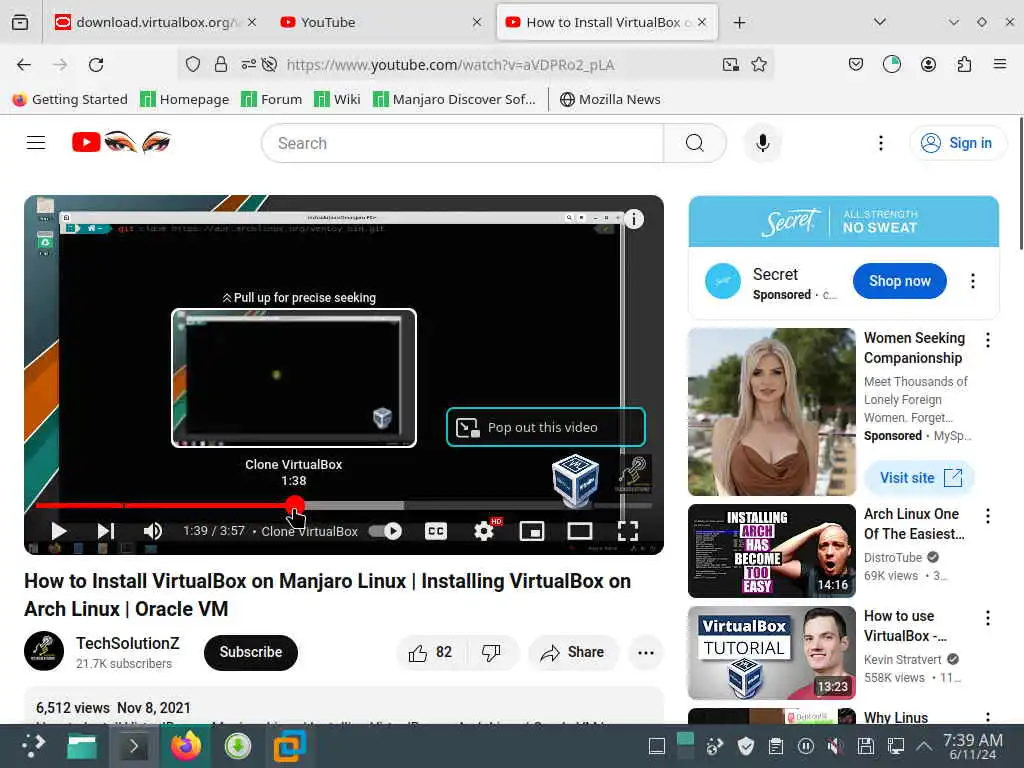Open a new browser tab
Image resolution: width=1024 pixels, height=768 pixels.
(x=739, y=23)
